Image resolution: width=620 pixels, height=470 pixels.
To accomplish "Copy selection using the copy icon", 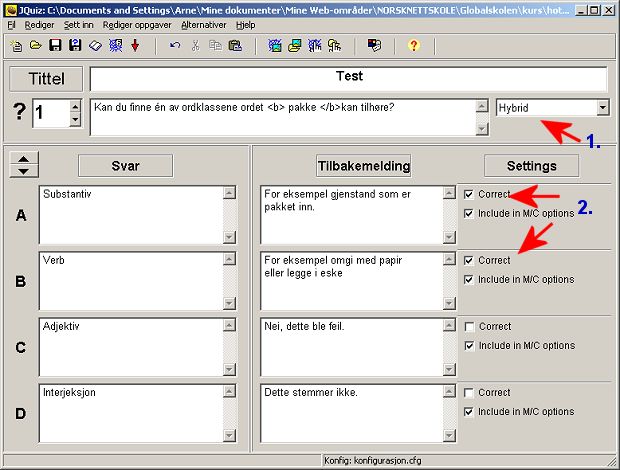I will click(x=215, y=46).
